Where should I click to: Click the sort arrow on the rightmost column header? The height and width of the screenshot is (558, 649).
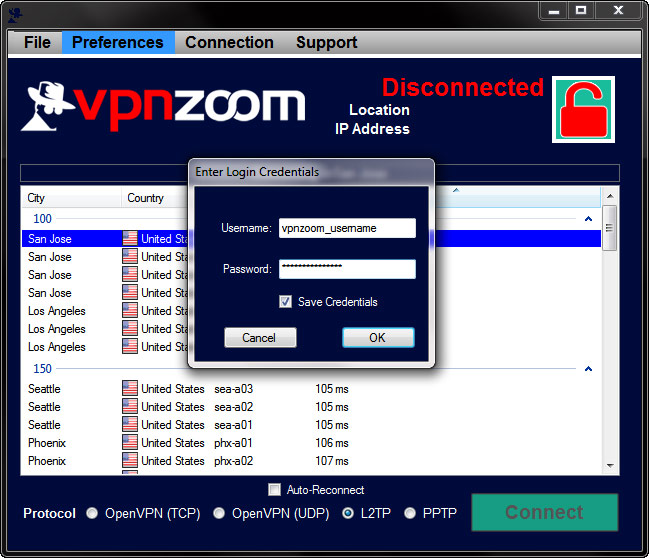[456, 190]
